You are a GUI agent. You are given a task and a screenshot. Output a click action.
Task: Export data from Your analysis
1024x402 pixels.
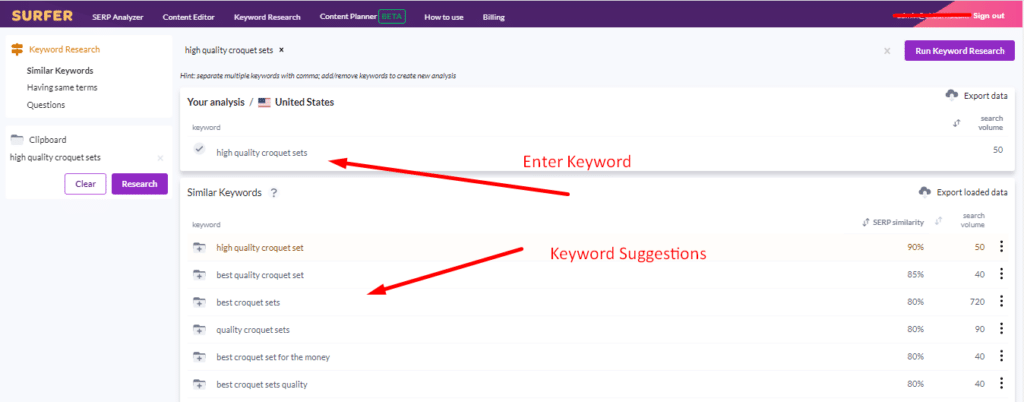976,96
